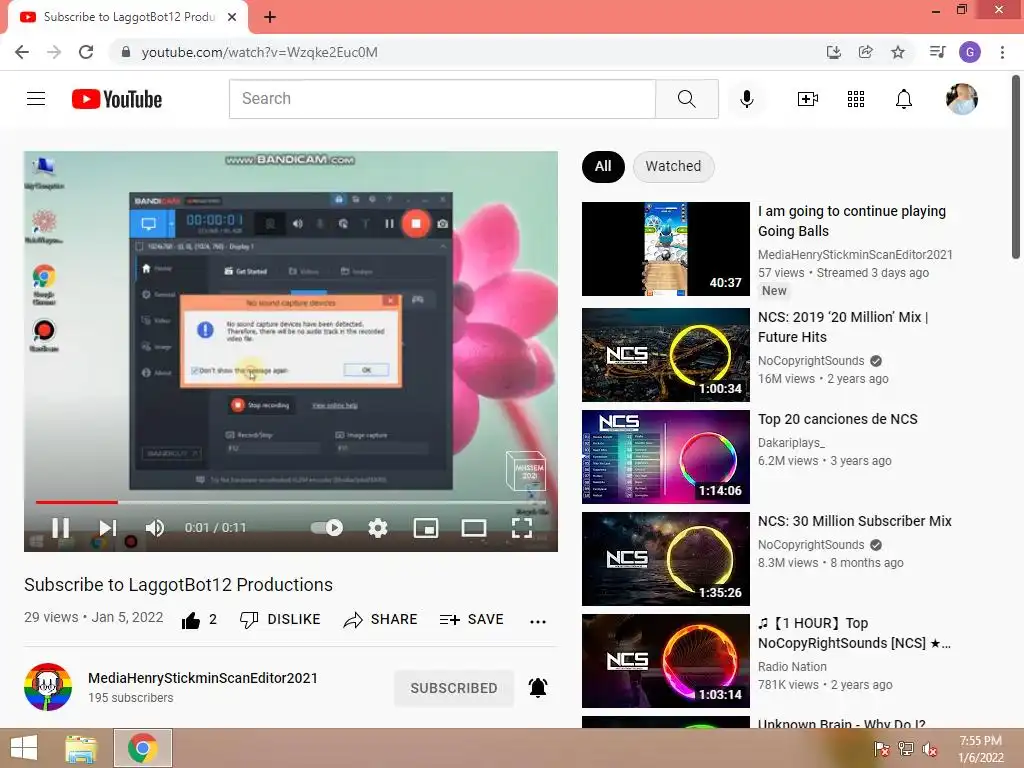1024x768 pixels.
Task: Open 'NCS: 30 Million Subscriber Mix' title
Action: tap(854, 521)
